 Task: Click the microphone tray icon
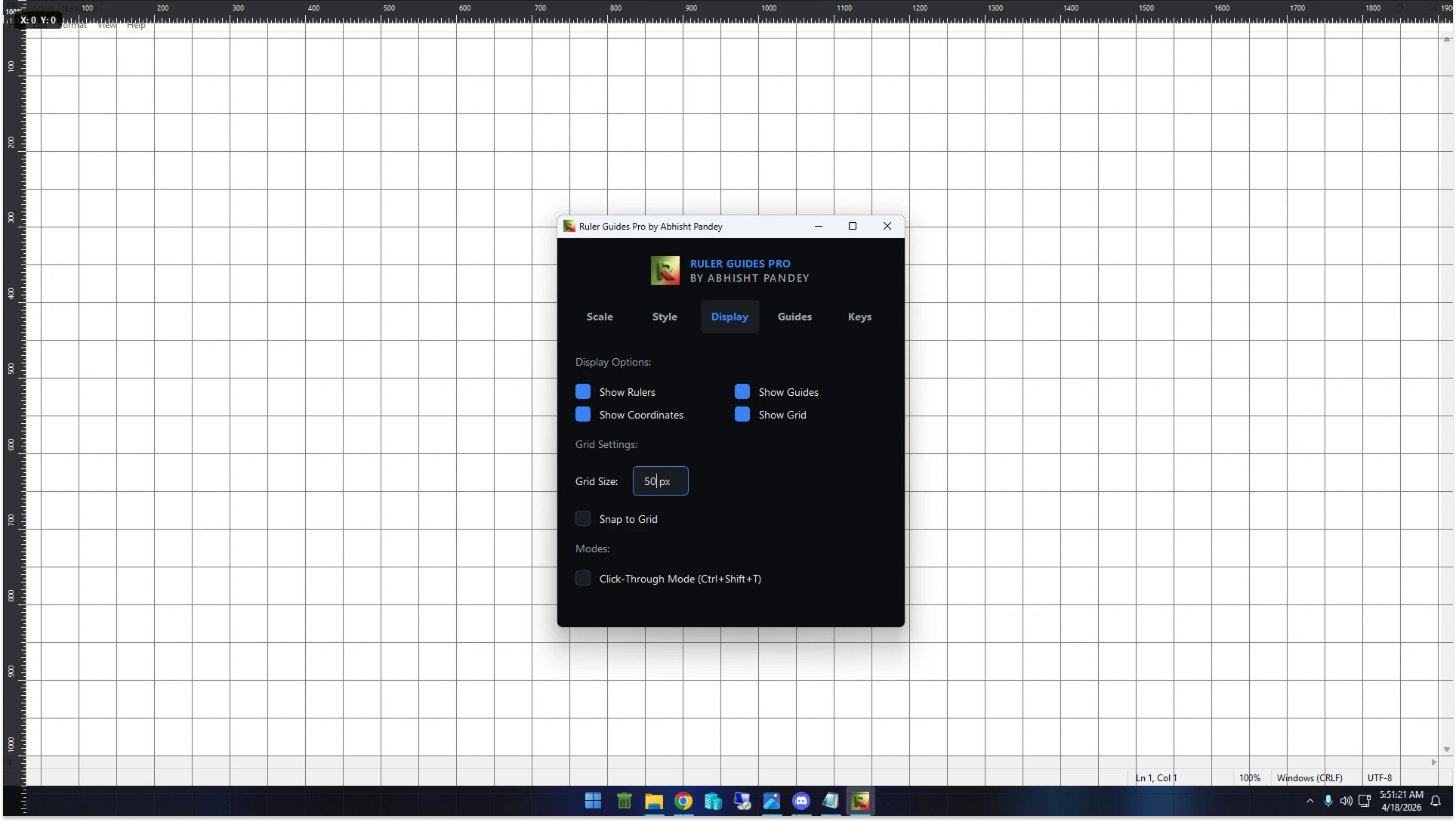click(x=1328, y=801)
